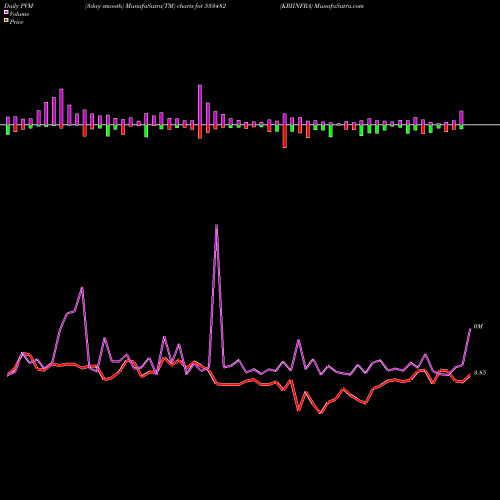Select the 'Price' legend label
The height and width of the screenshot is (500, 500).
pyautogui.click(x=16, y=22)
